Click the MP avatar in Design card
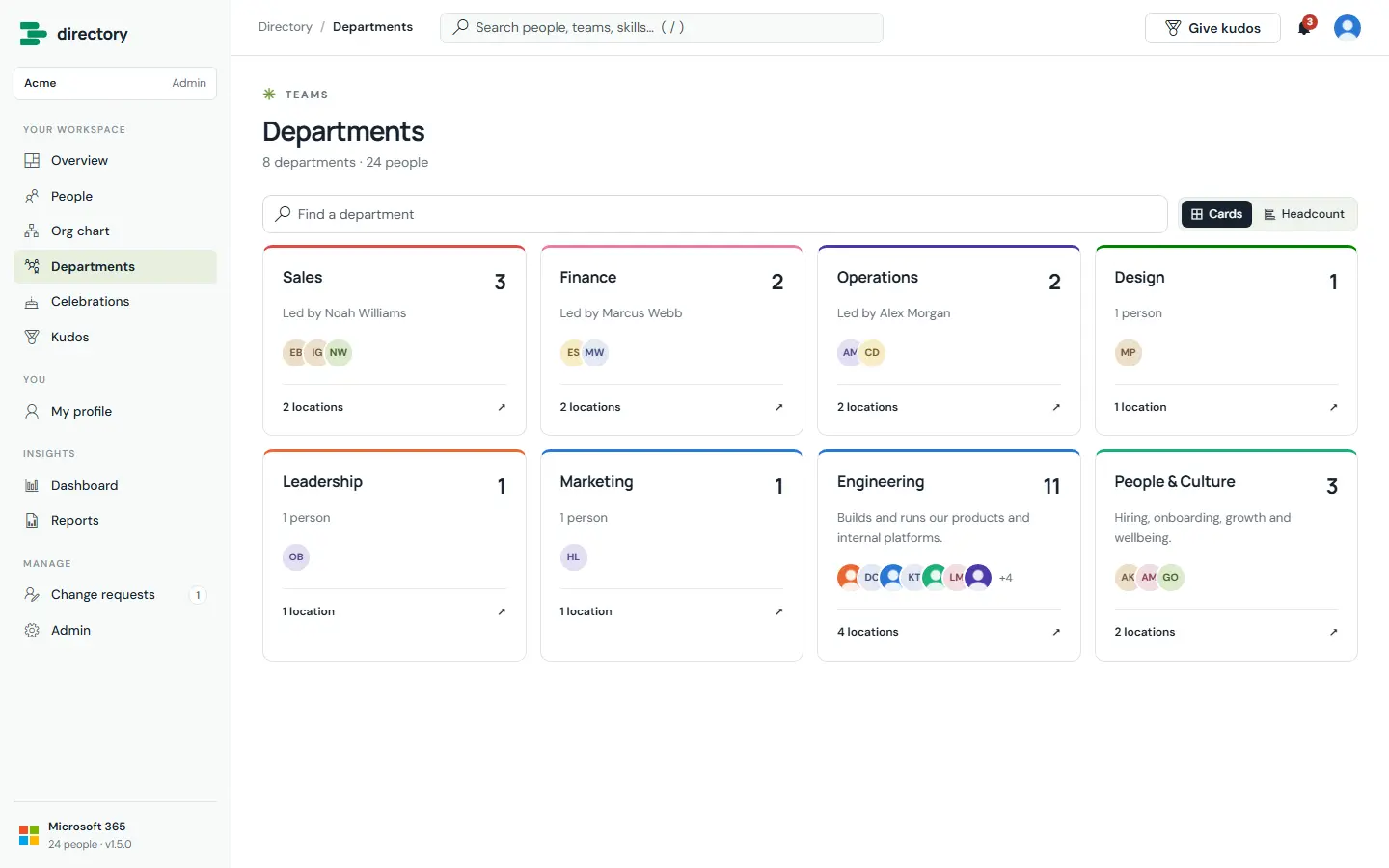Viewport: 1389px width, 868px height. pos(1128,353)
